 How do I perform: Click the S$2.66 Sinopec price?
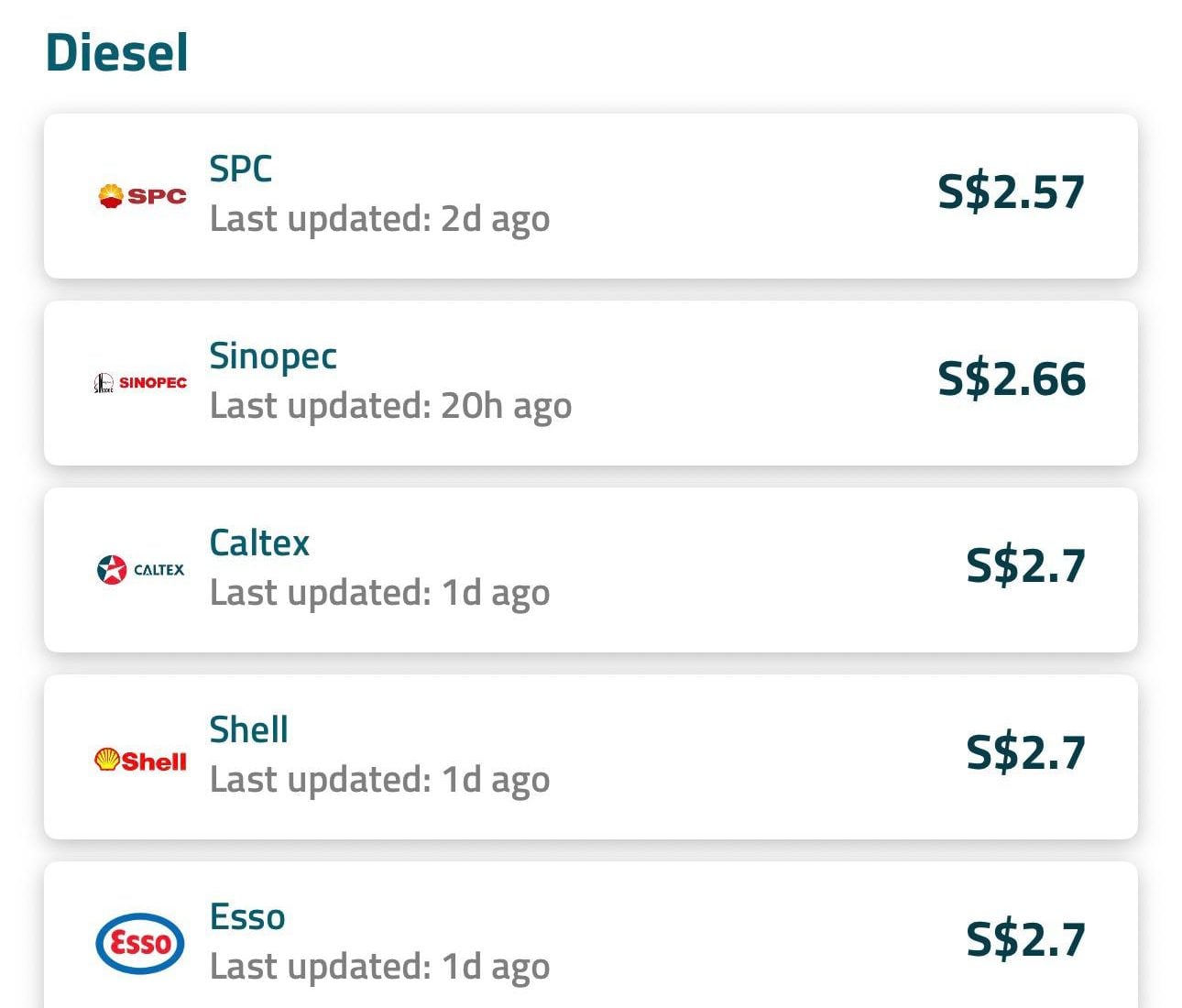(x=1011, y=378)
